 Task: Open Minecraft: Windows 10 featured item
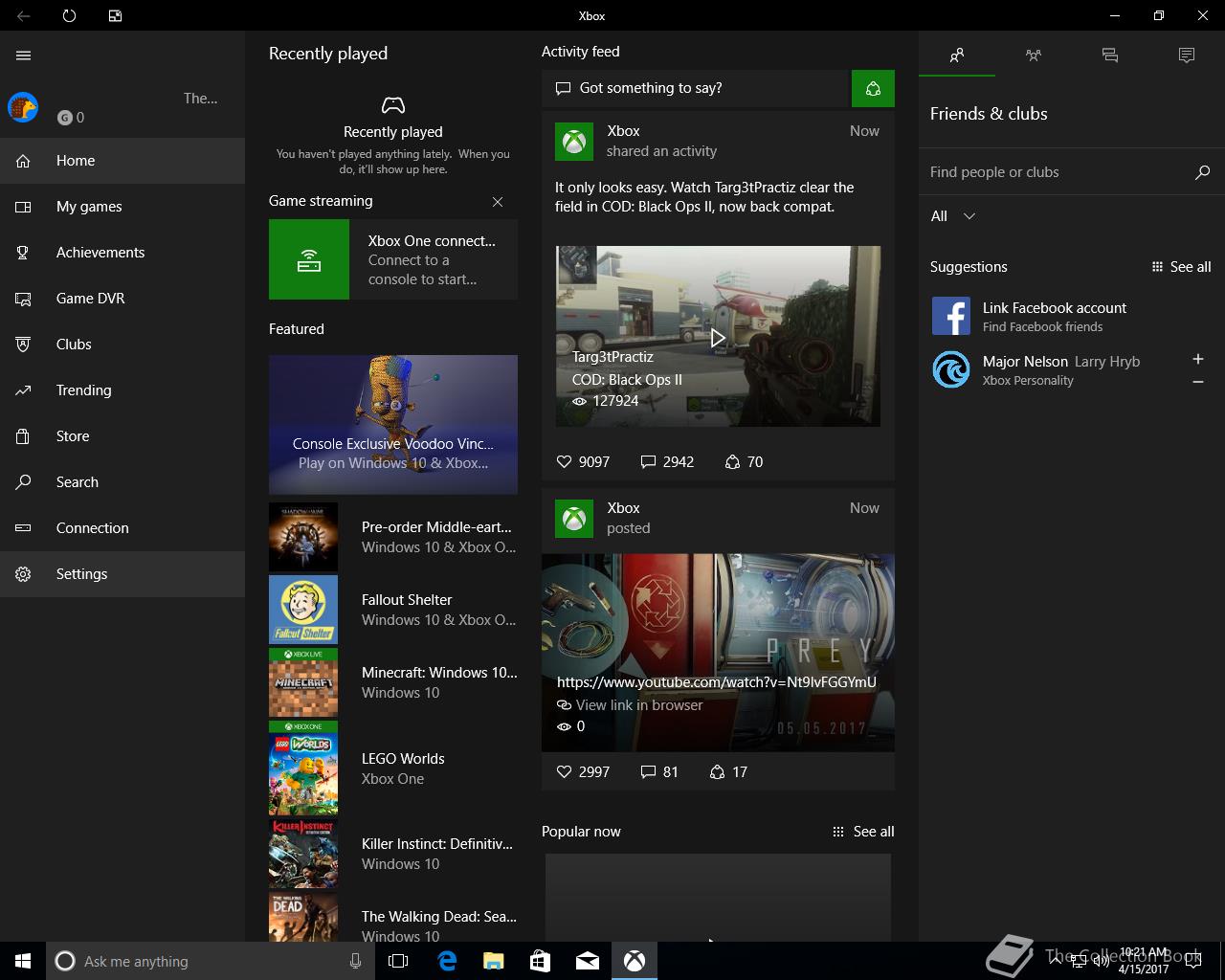[x=393, y=682]
